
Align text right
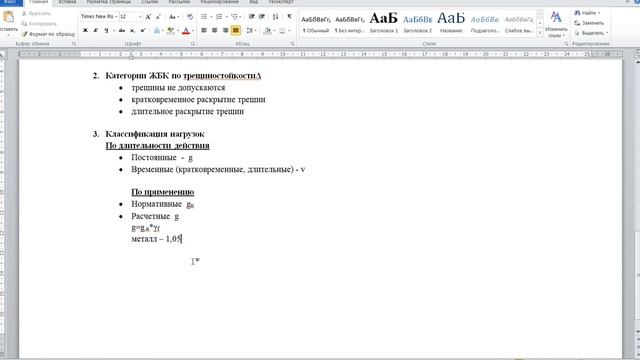coord(225,30)
